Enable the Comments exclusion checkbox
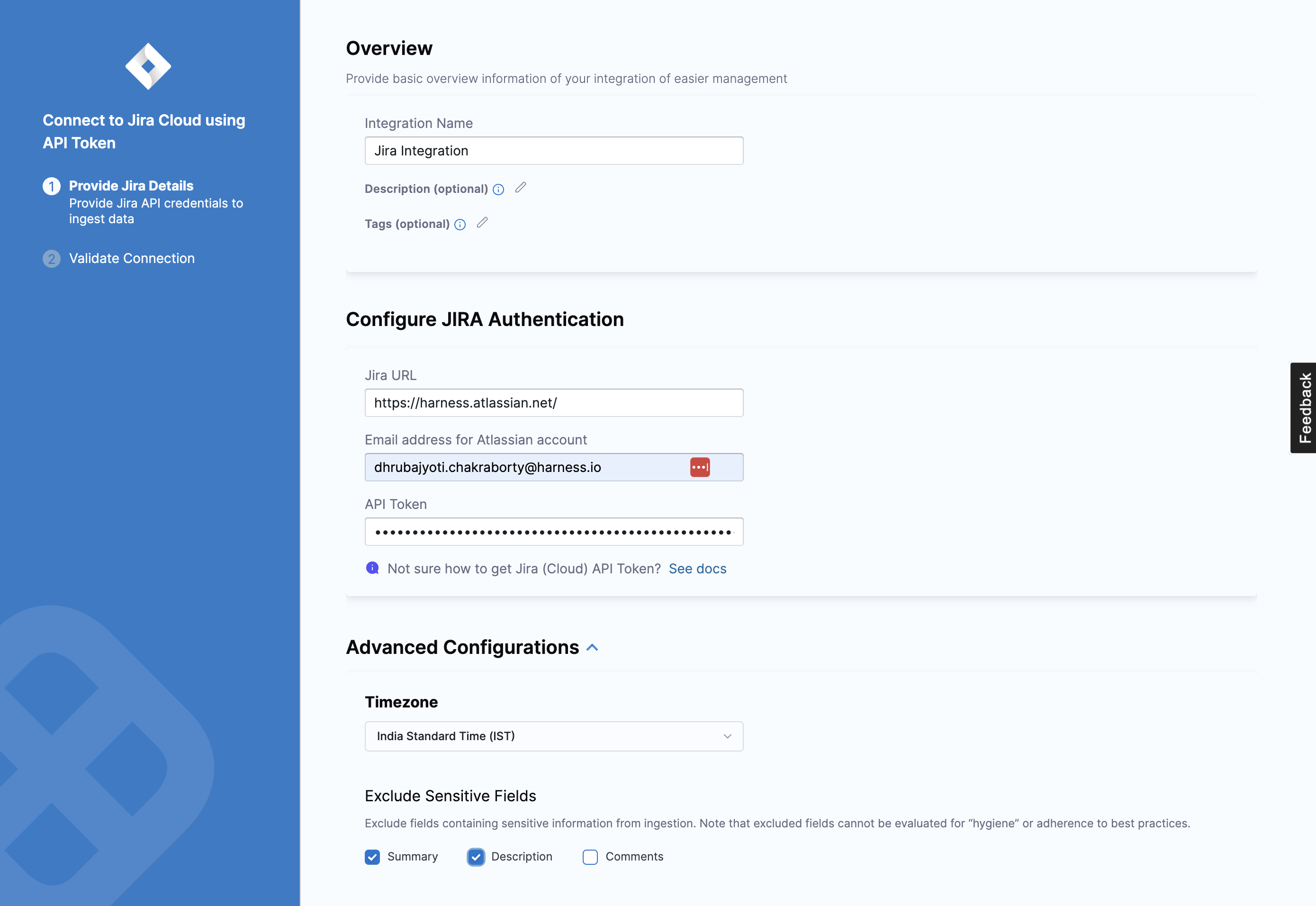The width and height of the screenshot is (1316, 906). [x=590, y=857]
